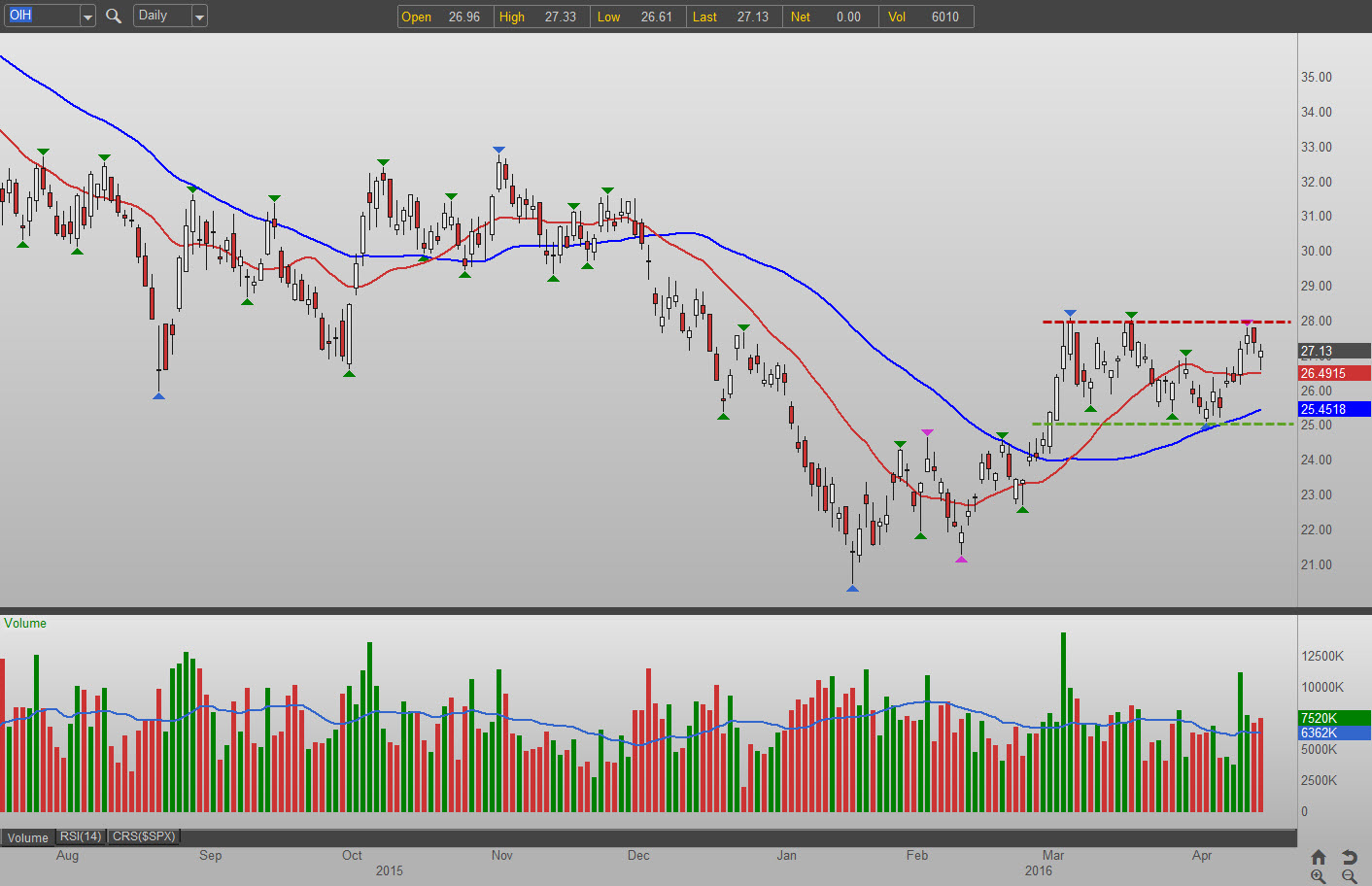The width and height of the screenshot is (1372, 886).
Task: Click the blue 25.4518 moving average label
Action: click(x=1334, y=409)
